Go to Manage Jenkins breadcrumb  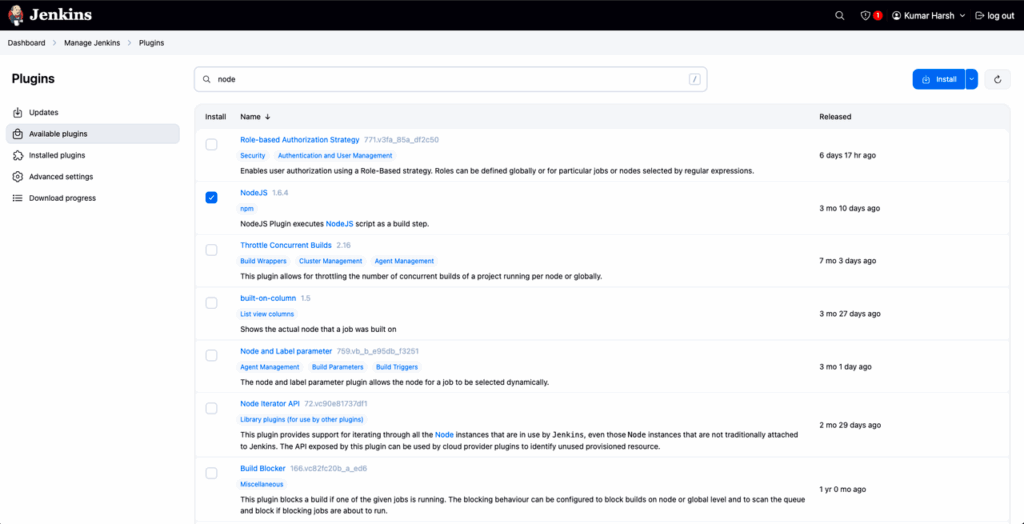(91, 43)
